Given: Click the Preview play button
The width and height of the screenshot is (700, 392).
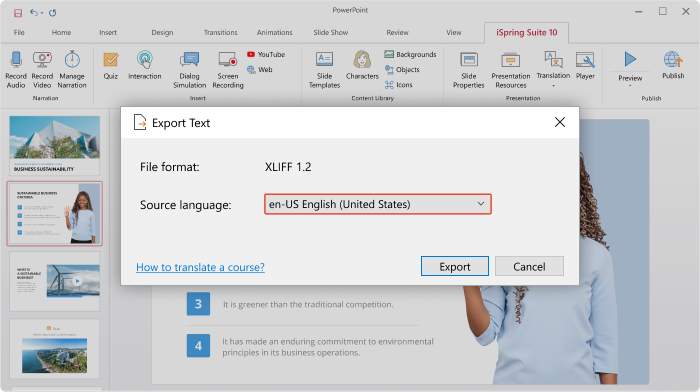Looking at the screenshot, I should (630, 59).
